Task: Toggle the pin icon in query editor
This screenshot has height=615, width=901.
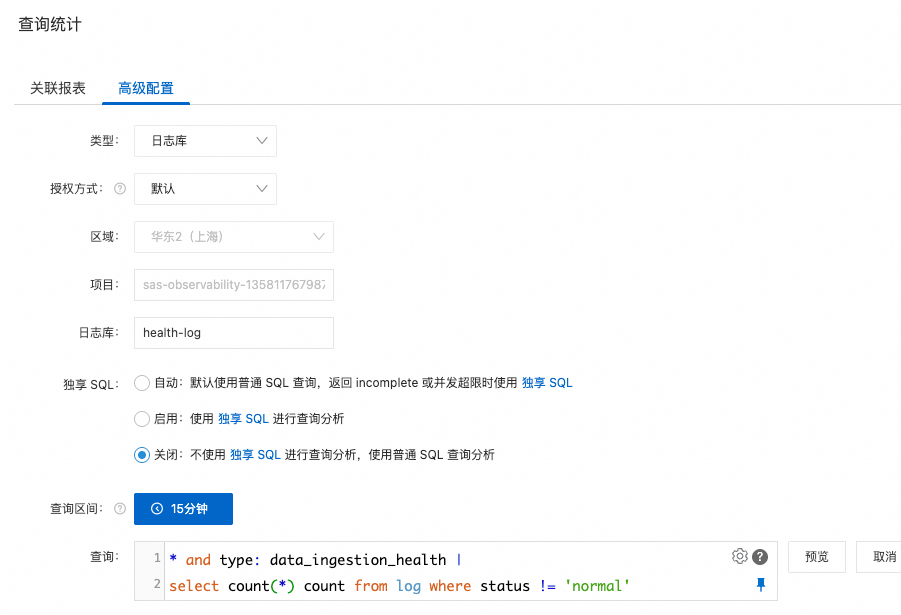Action: 761,585
